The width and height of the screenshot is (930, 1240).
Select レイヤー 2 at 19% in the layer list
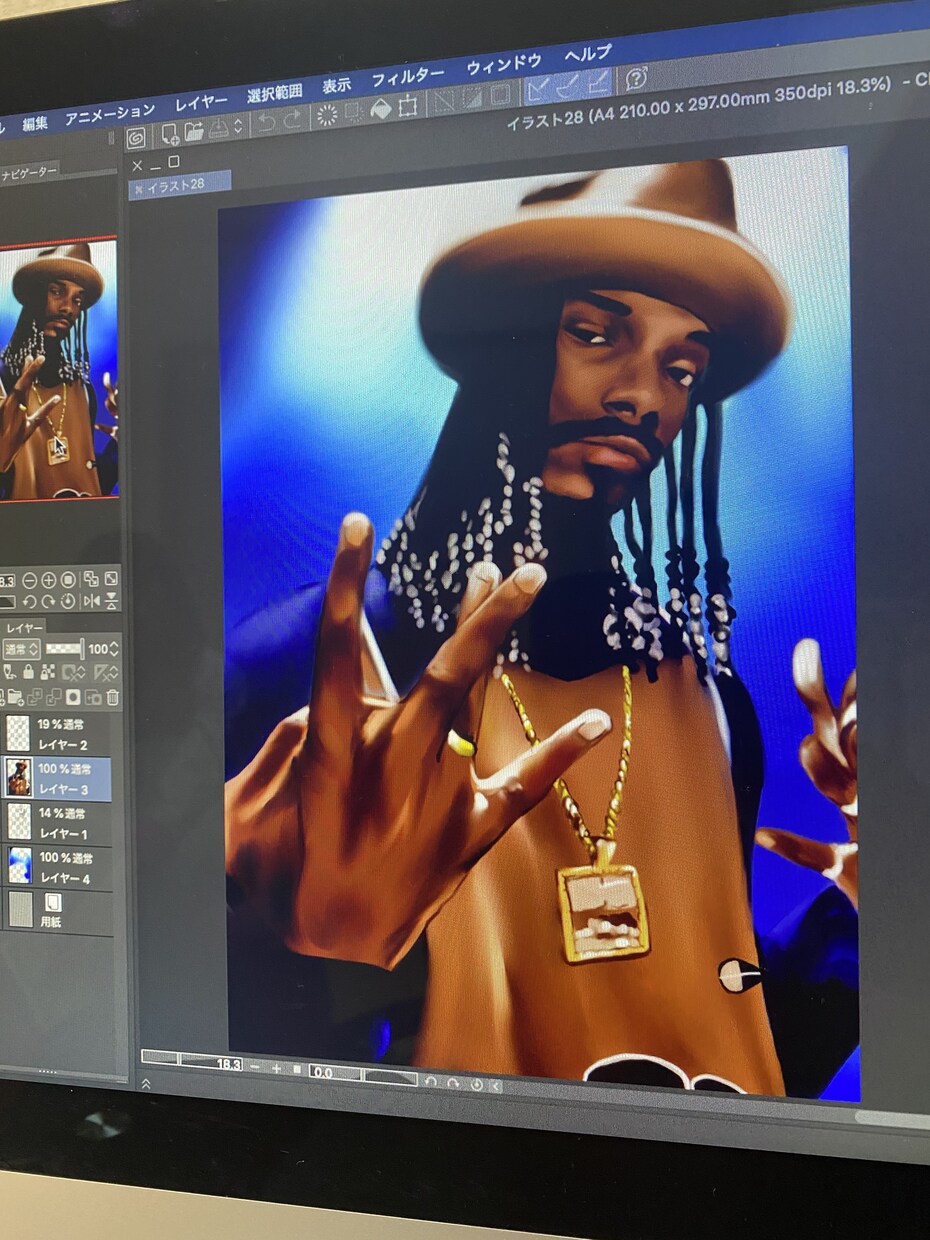[56, 734]
